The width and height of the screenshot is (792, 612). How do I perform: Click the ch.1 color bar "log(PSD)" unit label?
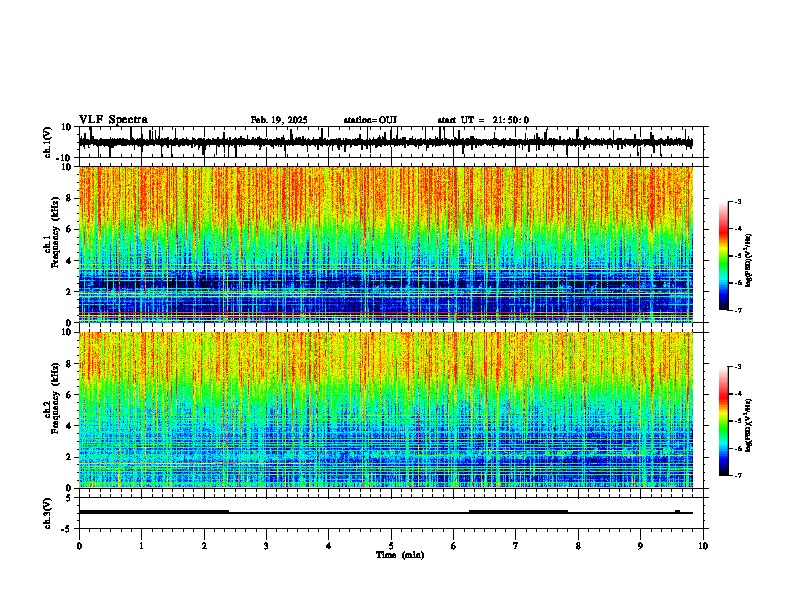(749, 261)
